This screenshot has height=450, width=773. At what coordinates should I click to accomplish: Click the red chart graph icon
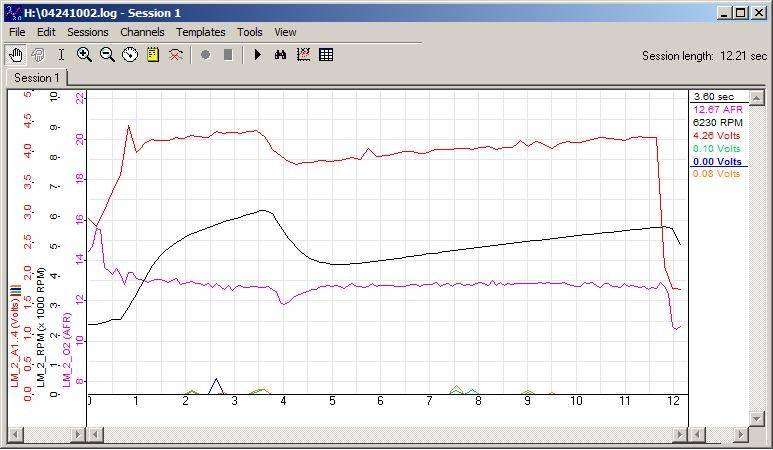click(303, 55)
